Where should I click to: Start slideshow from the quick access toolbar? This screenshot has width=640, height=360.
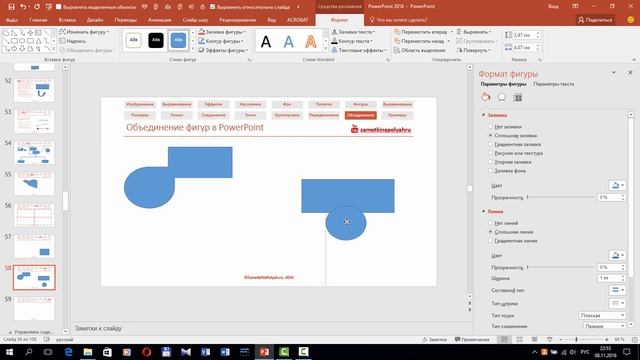pyautogui.click(x=49, y=7)
